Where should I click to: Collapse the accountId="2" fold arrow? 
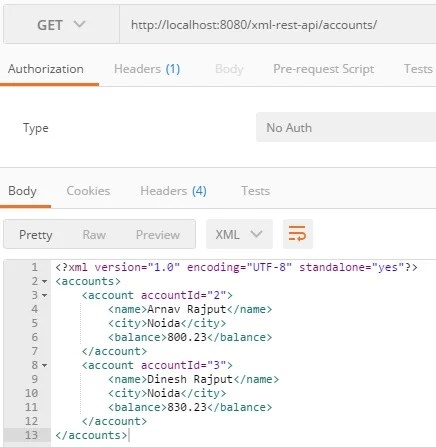click(x=45, y=296)
